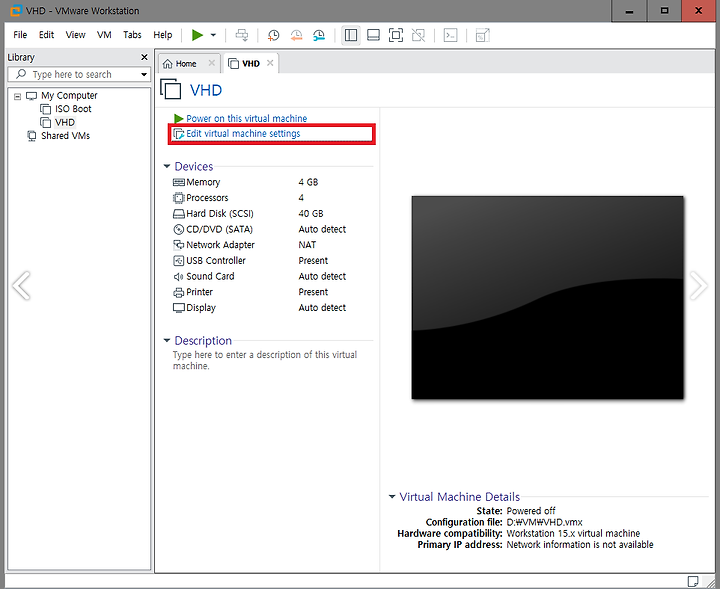Collapse Virtual Machine Details section
720x589 pixels.
(392, 496)
